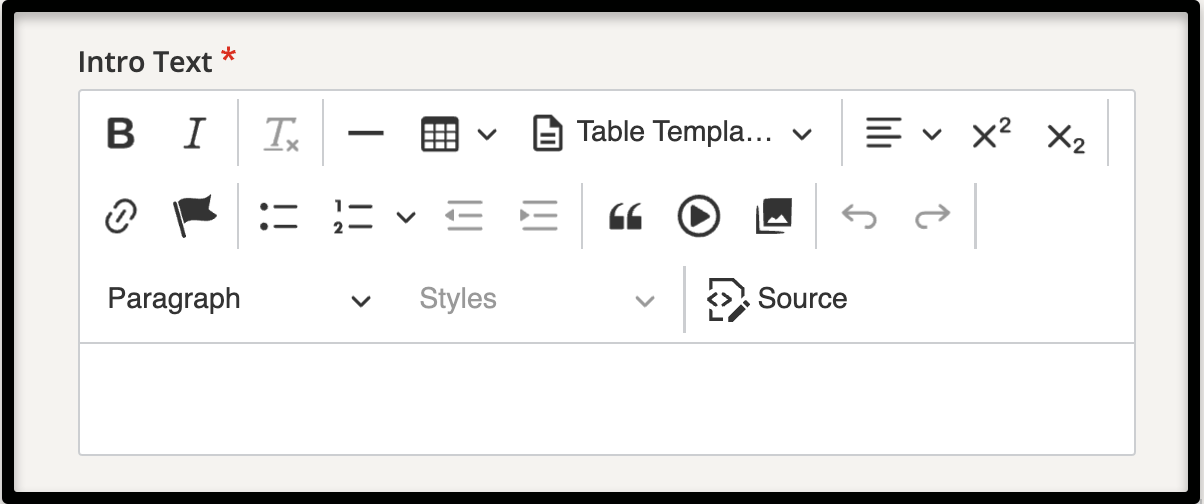Expand the table options arrow

(487, 134)
